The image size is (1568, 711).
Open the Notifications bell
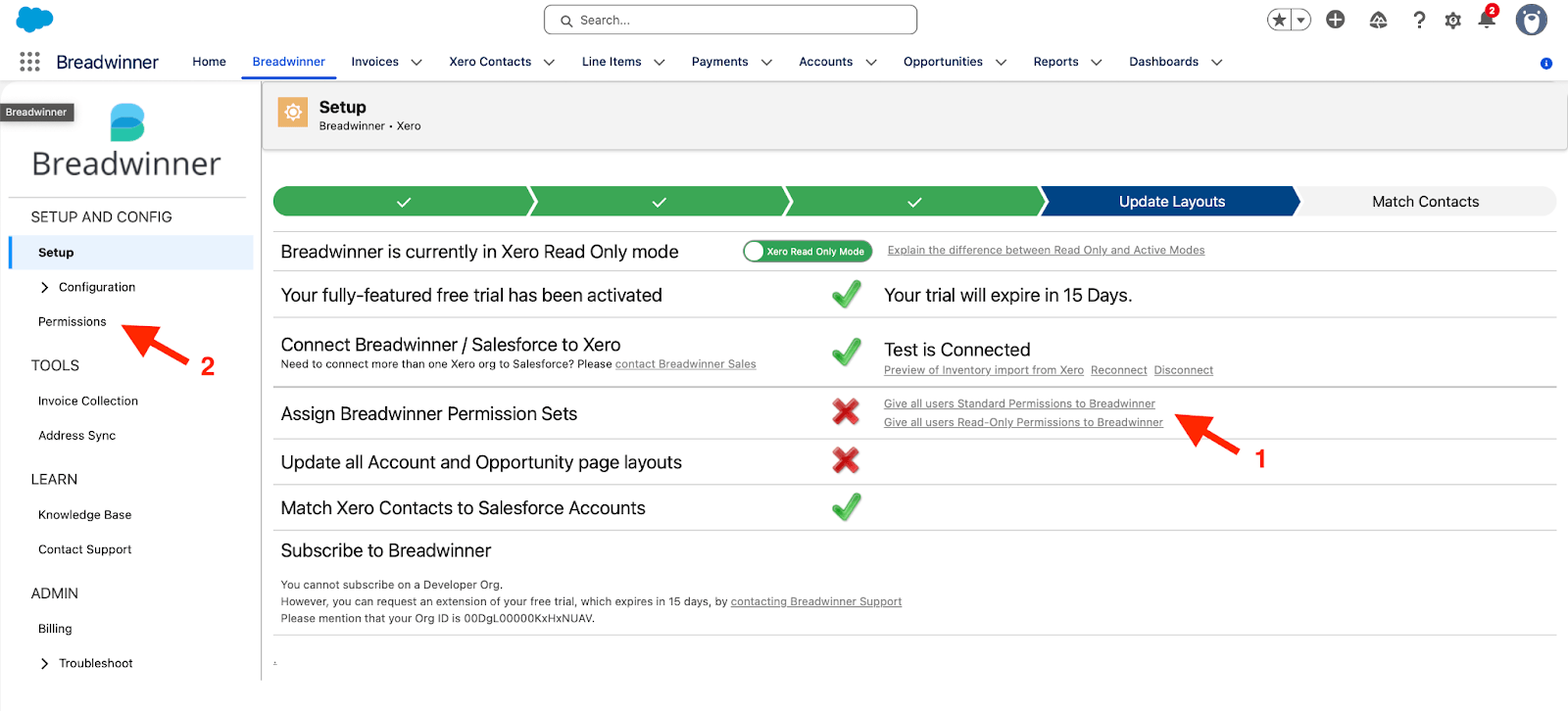(1488, 19)
